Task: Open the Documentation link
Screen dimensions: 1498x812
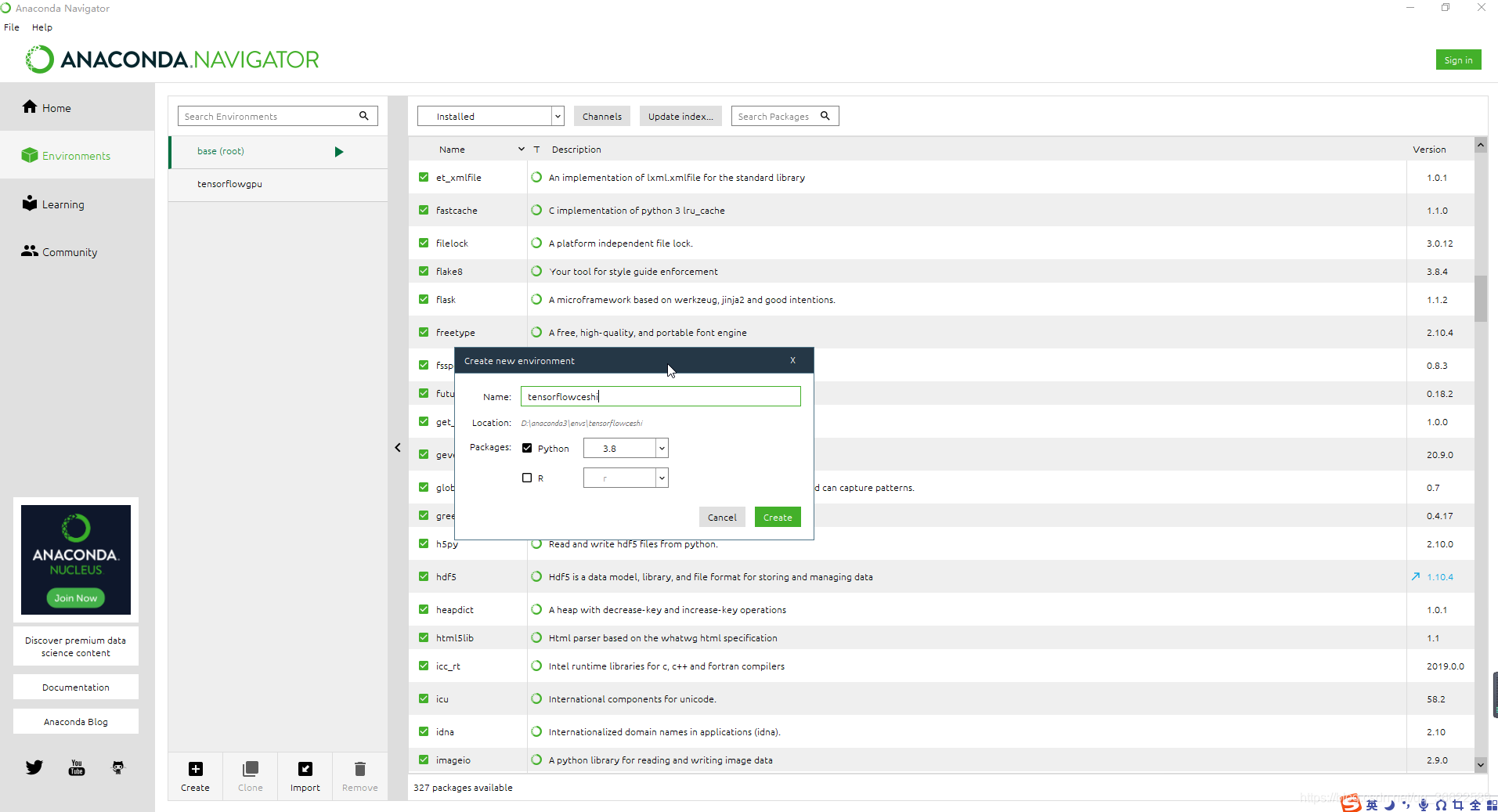Action: (76, 687)
